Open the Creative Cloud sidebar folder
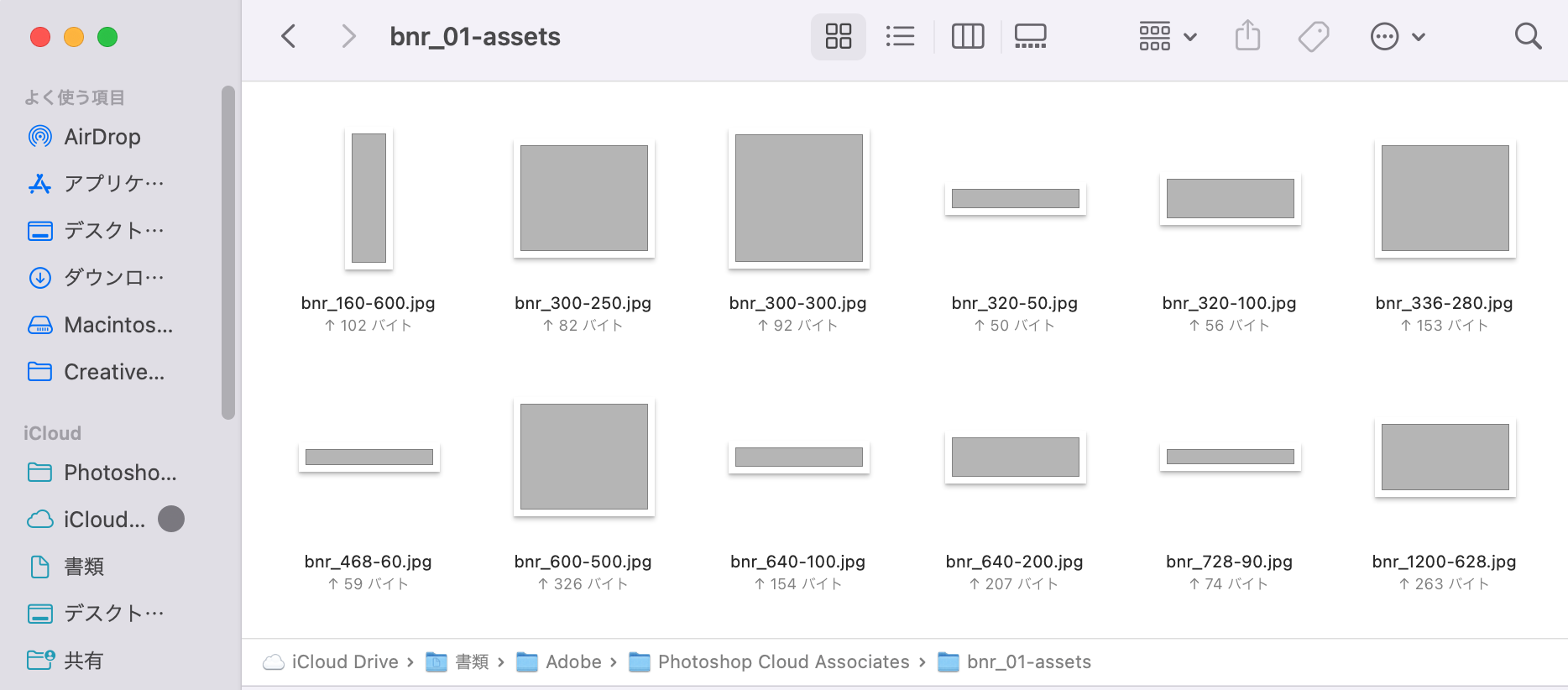The image size is (1568, 690). 113,372
